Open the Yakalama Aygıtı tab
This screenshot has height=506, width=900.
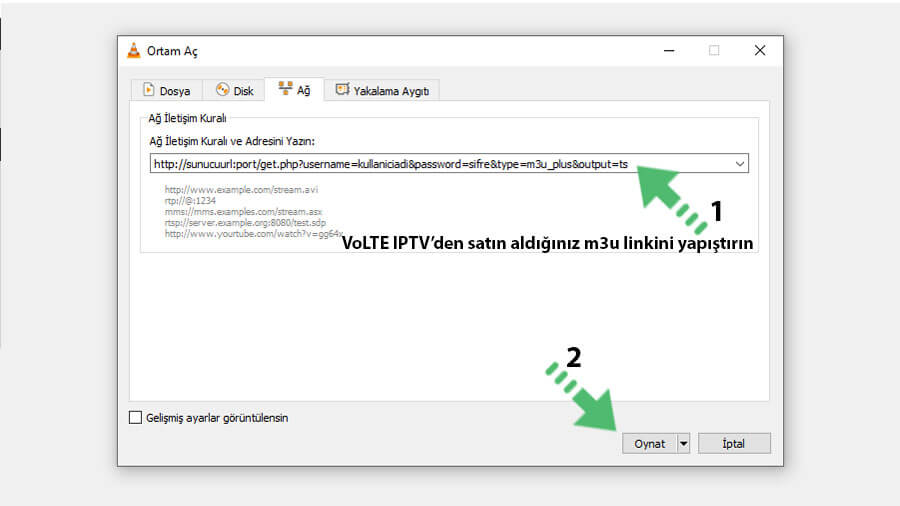(x=382, y=91)
